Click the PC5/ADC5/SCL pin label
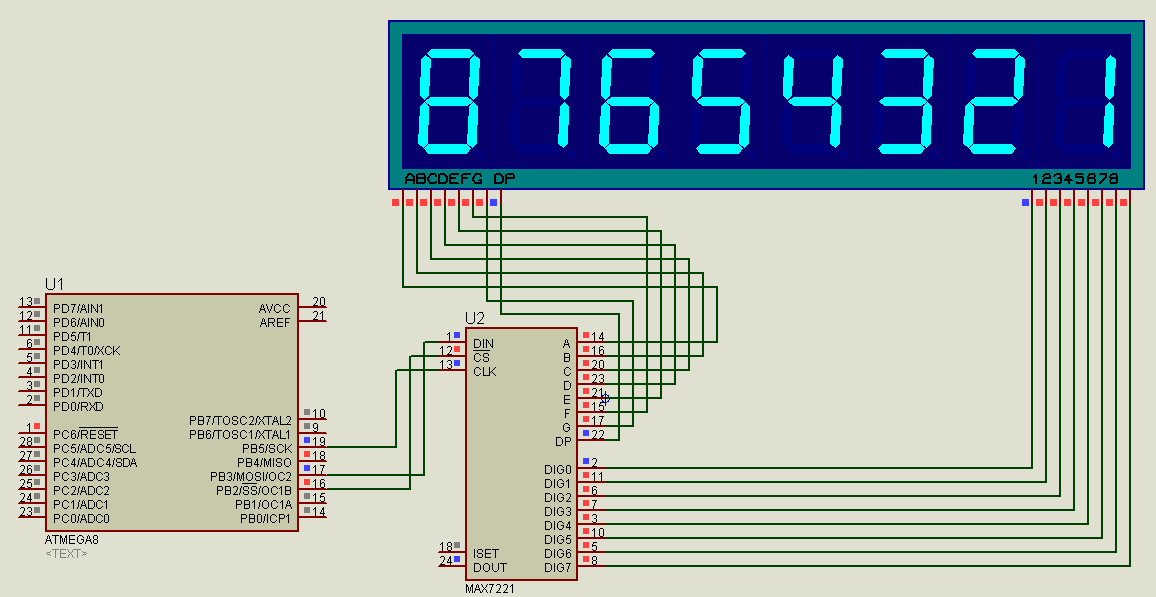 click(x=94, y=449)
